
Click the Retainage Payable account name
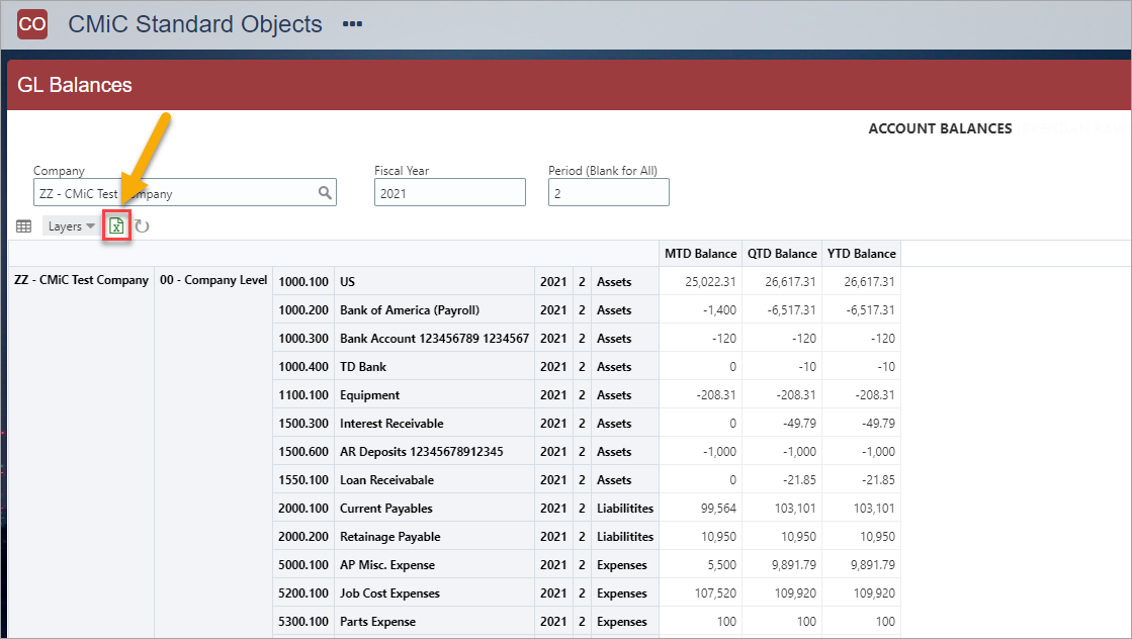[390, 536]
